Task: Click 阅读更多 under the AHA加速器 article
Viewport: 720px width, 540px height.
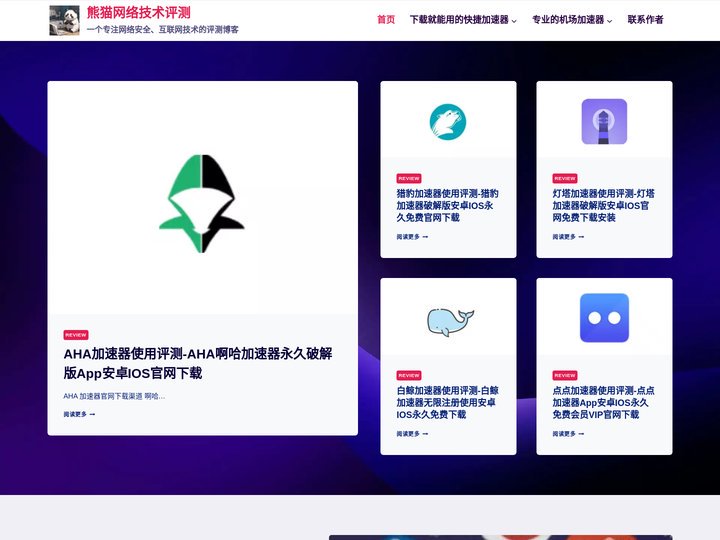Action: pyautogui.click(x=79, y=414)
